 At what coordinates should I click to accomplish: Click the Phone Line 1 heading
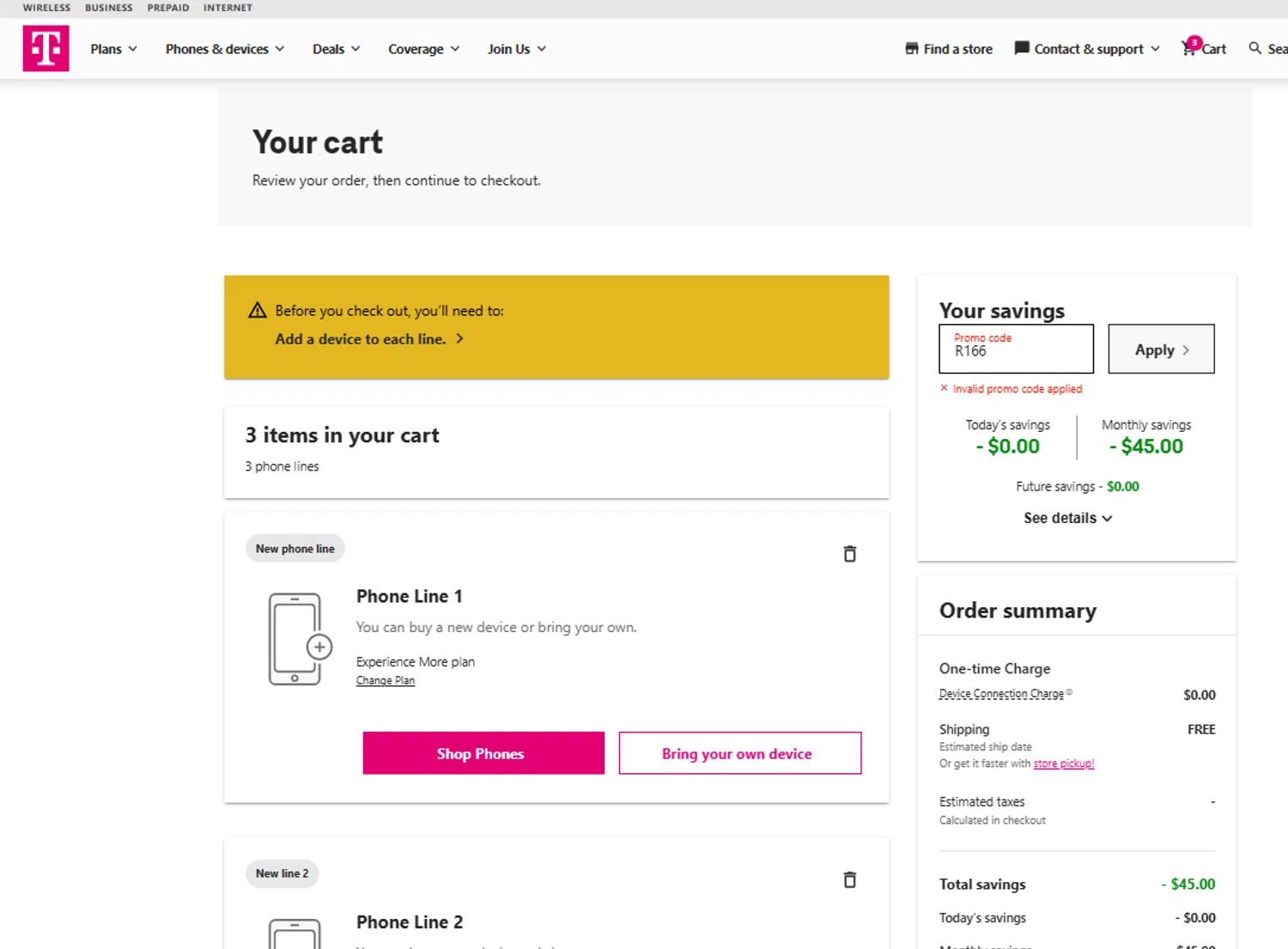point(410,596)
